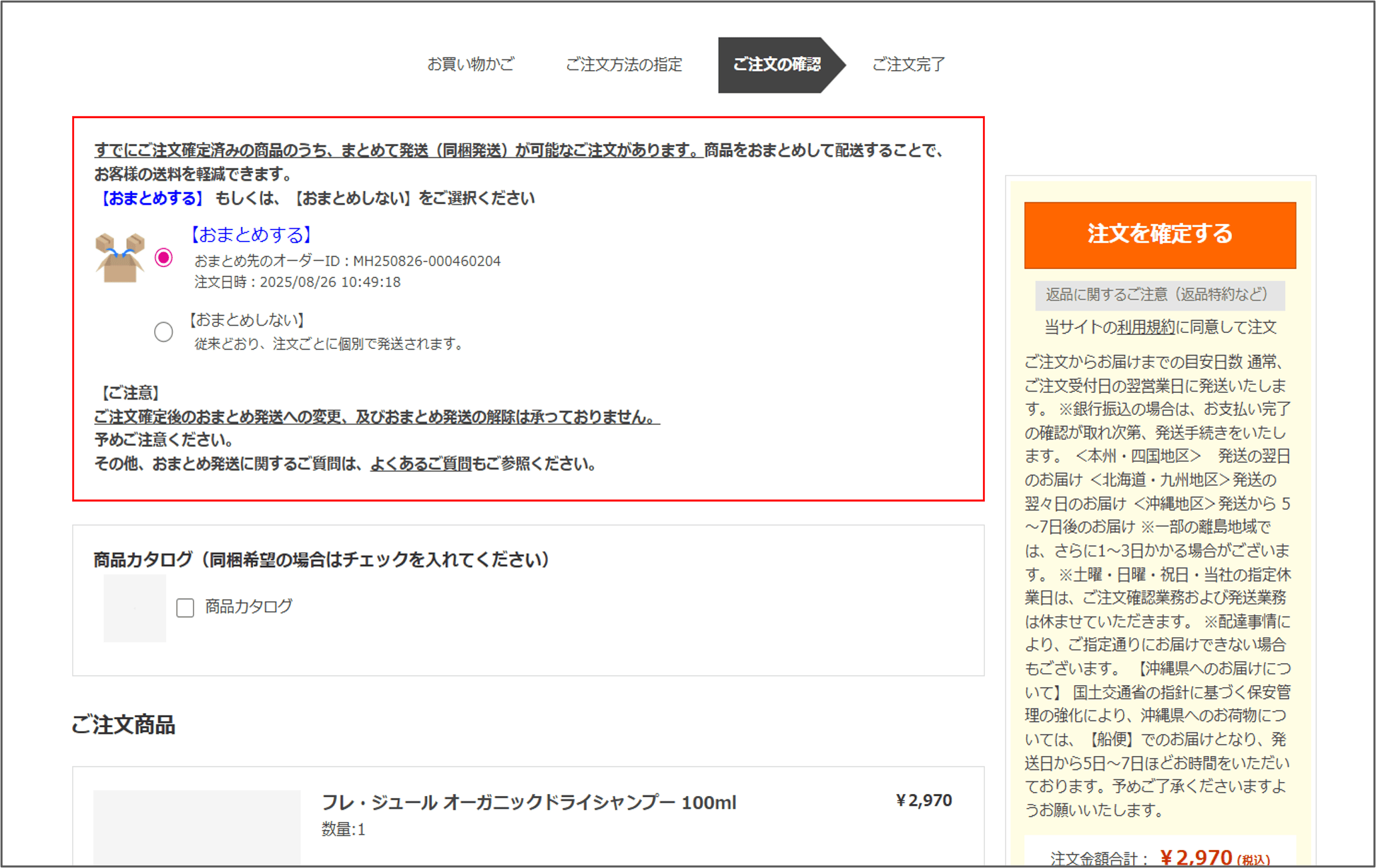Open the 利用規約 link

point(1146,328)
